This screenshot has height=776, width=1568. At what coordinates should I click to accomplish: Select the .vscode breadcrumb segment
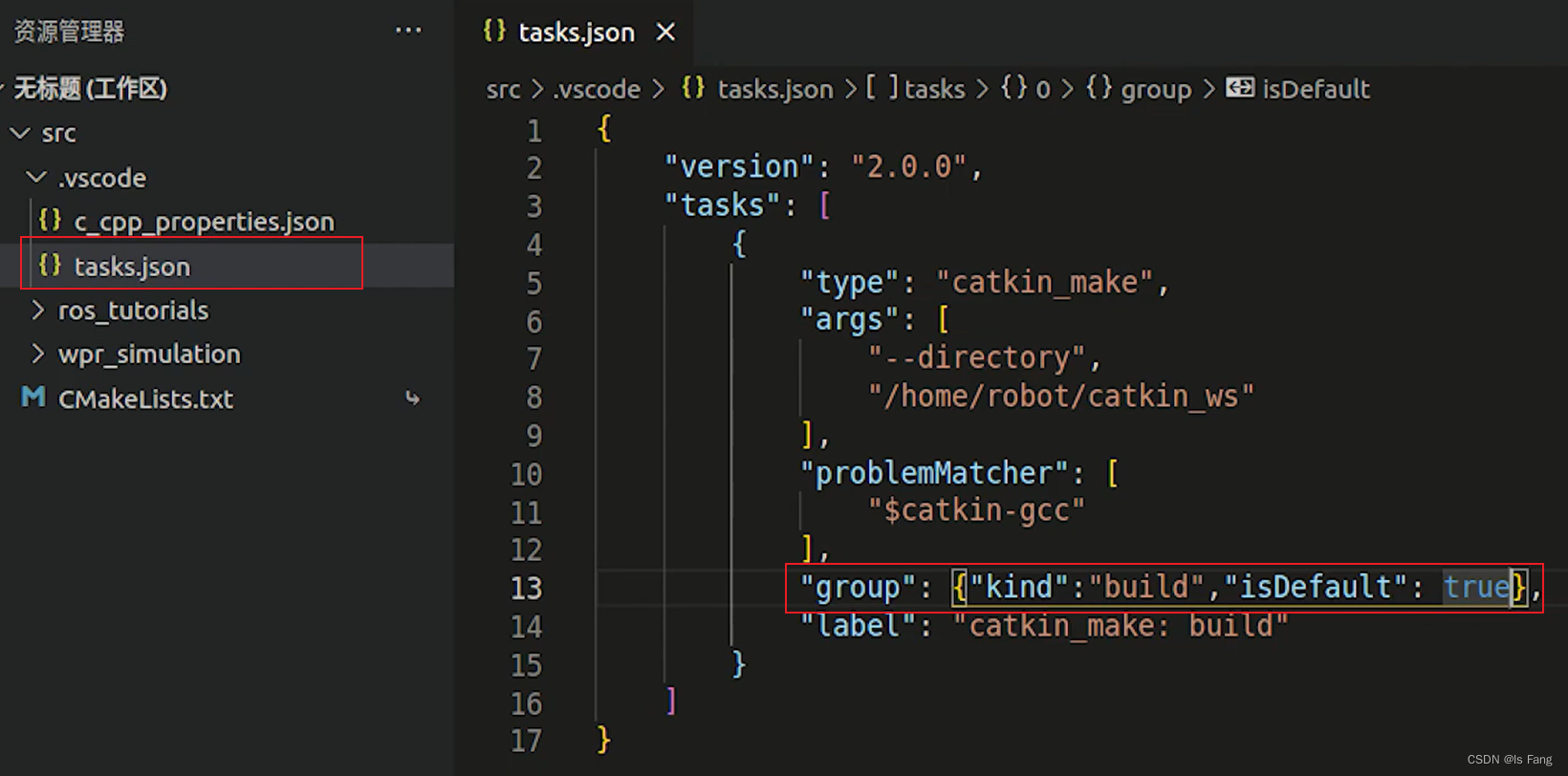598,89
